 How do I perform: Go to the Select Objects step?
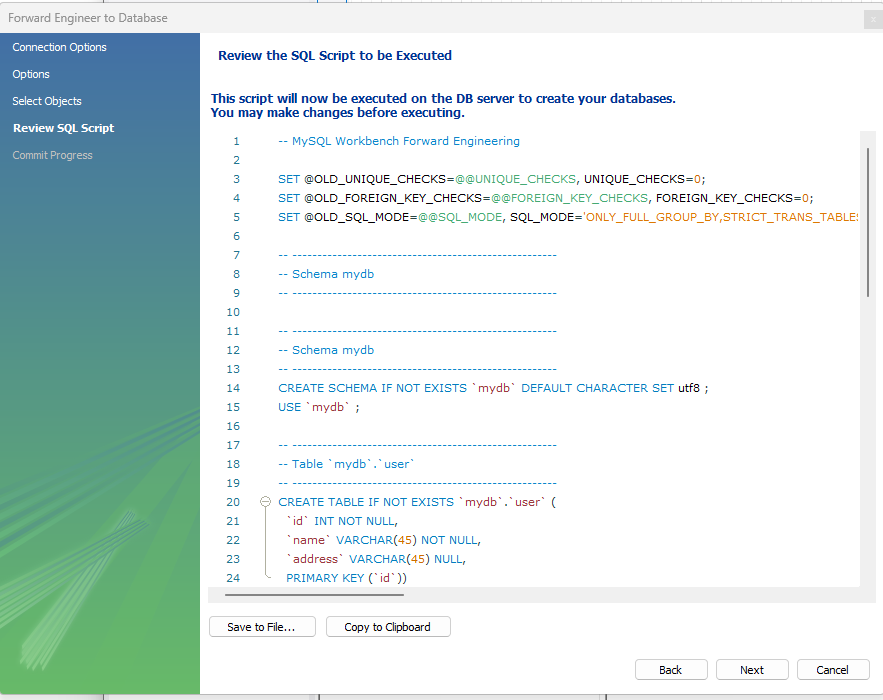[47, 101]
